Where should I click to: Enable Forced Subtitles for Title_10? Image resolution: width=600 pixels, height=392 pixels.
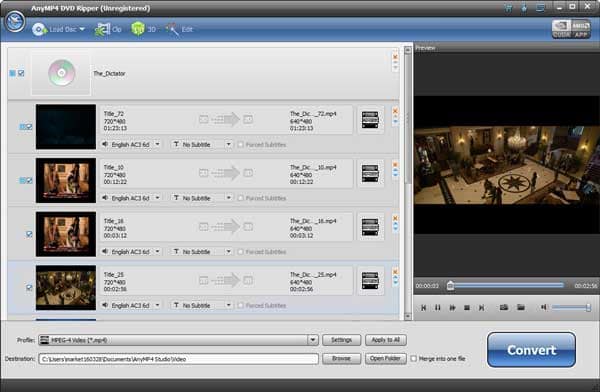[x=241, y=198]
